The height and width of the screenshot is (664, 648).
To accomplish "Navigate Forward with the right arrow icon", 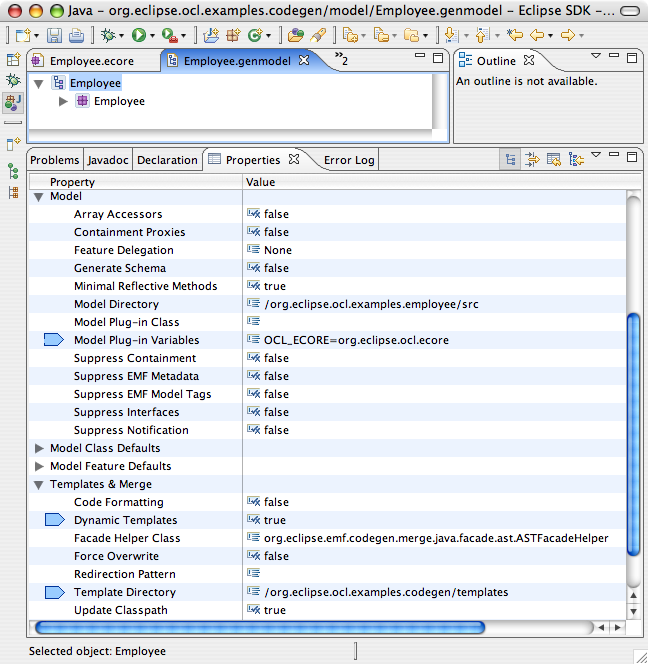I will click(x=568, y=35).
